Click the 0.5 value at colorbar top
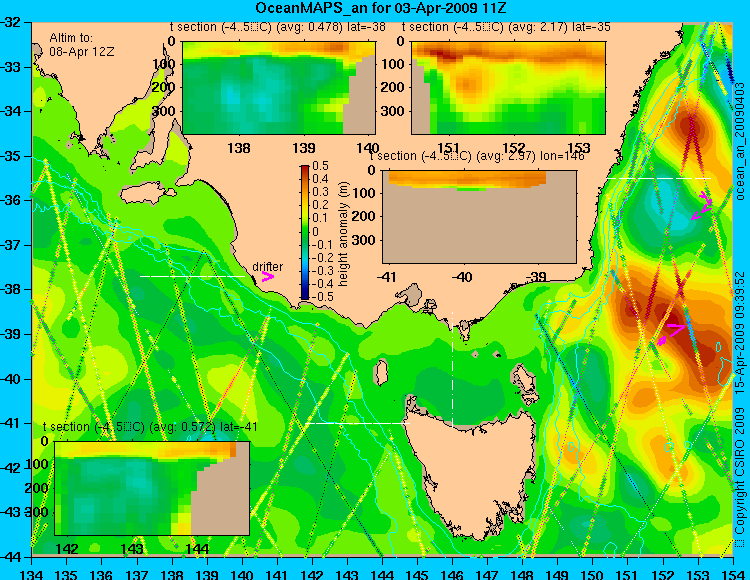 pos(320,166)
